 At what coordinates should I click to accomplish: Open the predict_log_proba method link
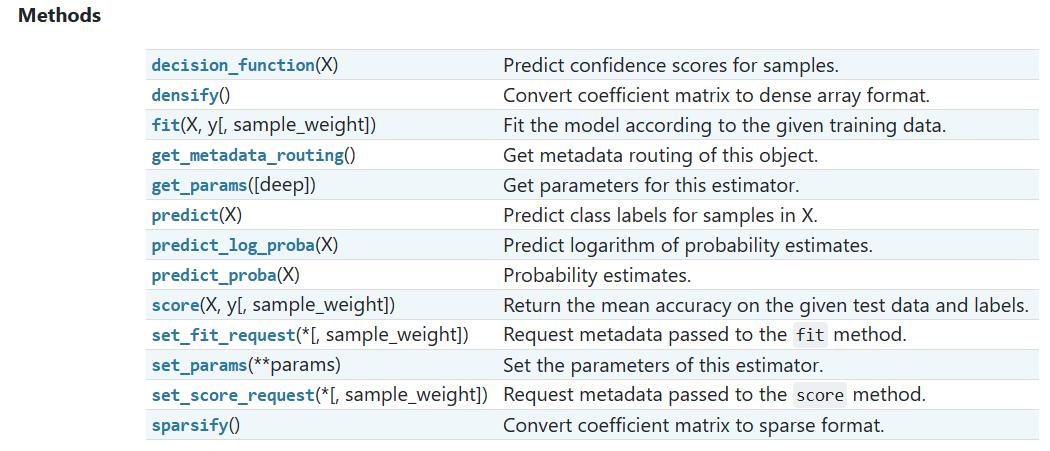[x=233, y=245]
